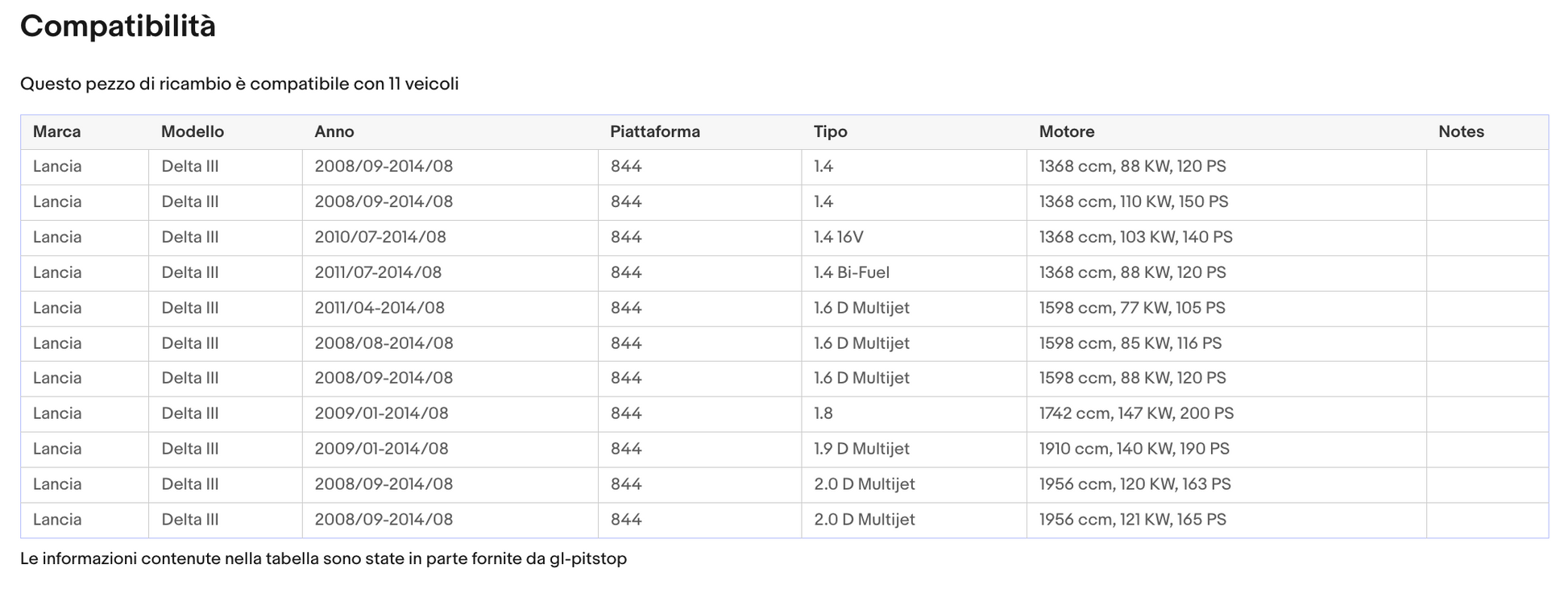This screenshot has width=1568, height=589.
Task: Click the 1742 ccm, 147 KW engine cell
Action: pos(1135,413)
